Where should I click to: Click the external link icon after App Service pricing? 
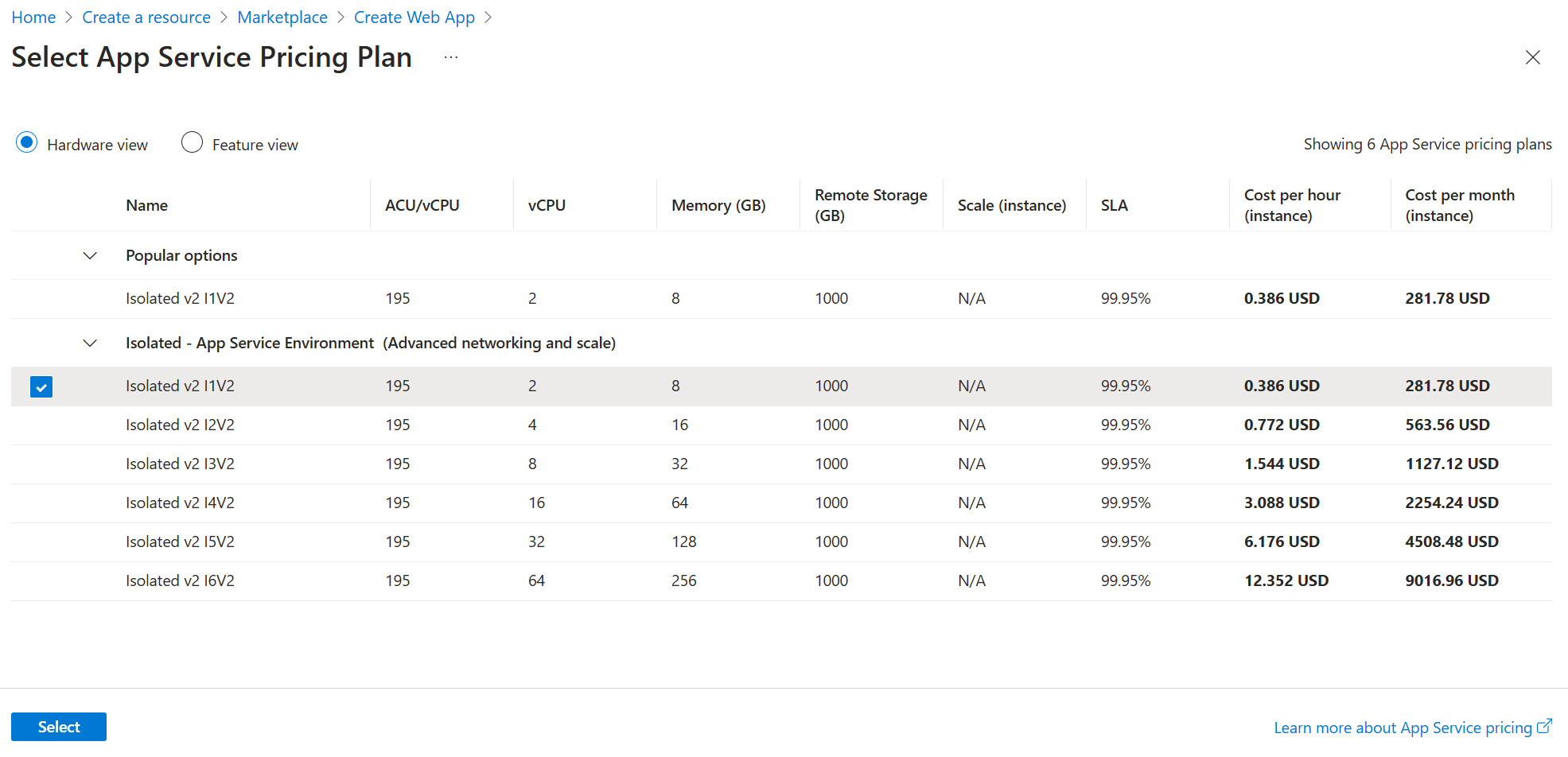(1544, 726)
